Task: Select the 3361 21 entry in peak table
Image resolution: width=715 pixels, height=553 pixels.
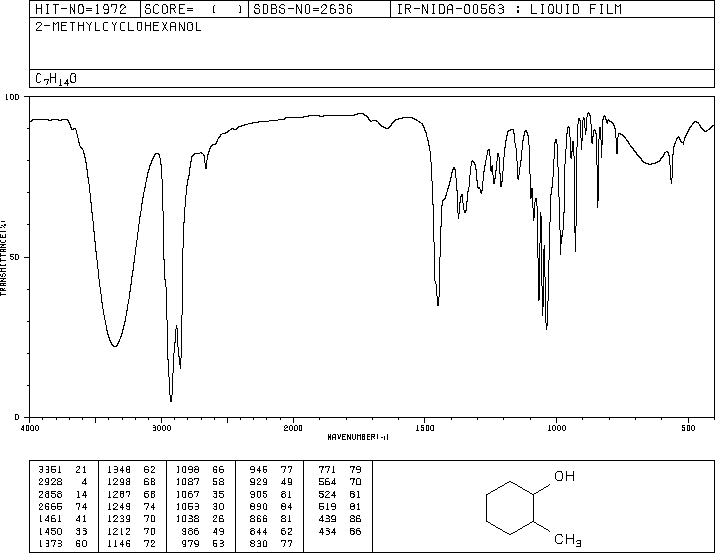Action: click(x=62, y=470)
